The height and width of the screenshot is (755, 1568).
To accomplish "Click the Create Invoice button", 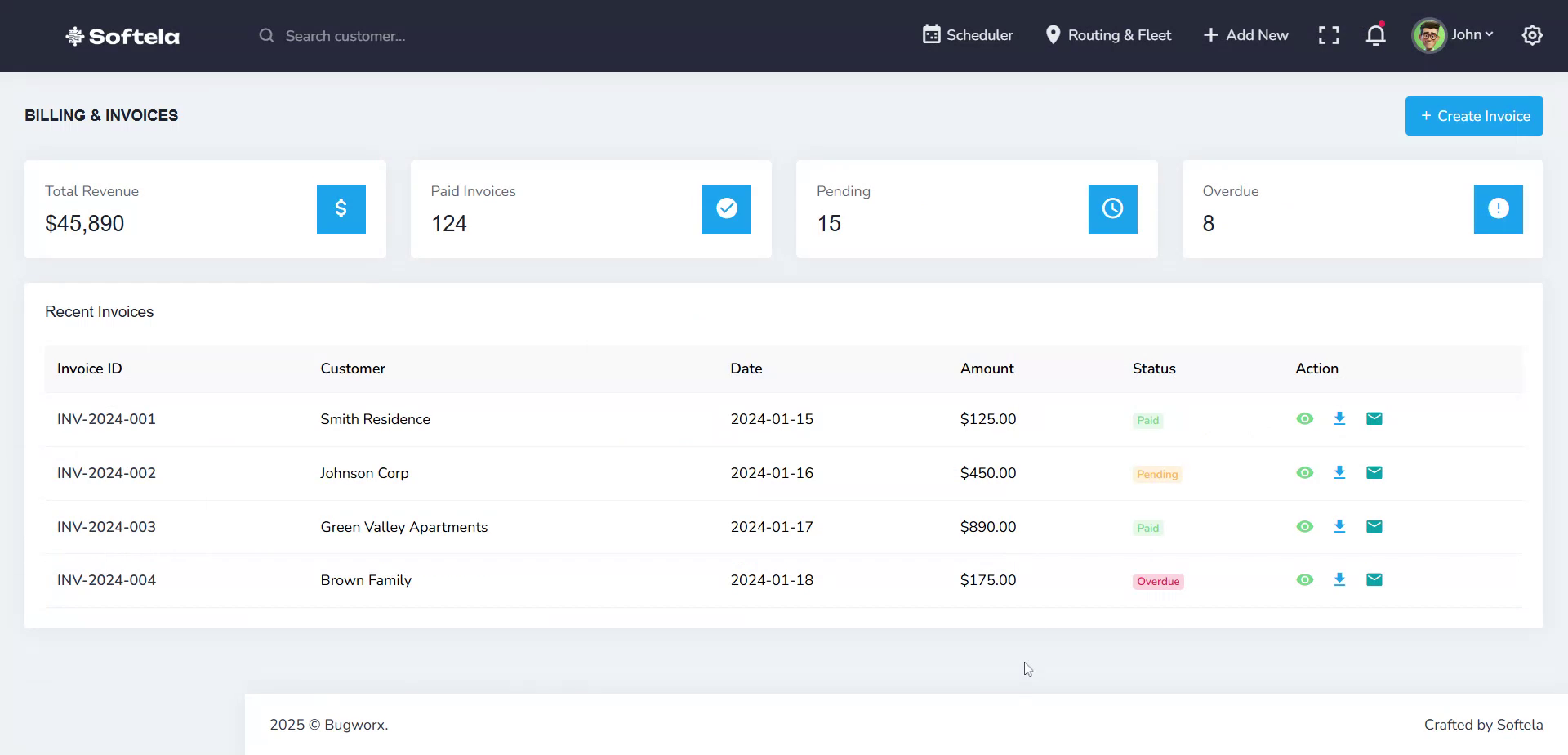I will tap(1474, 115).
